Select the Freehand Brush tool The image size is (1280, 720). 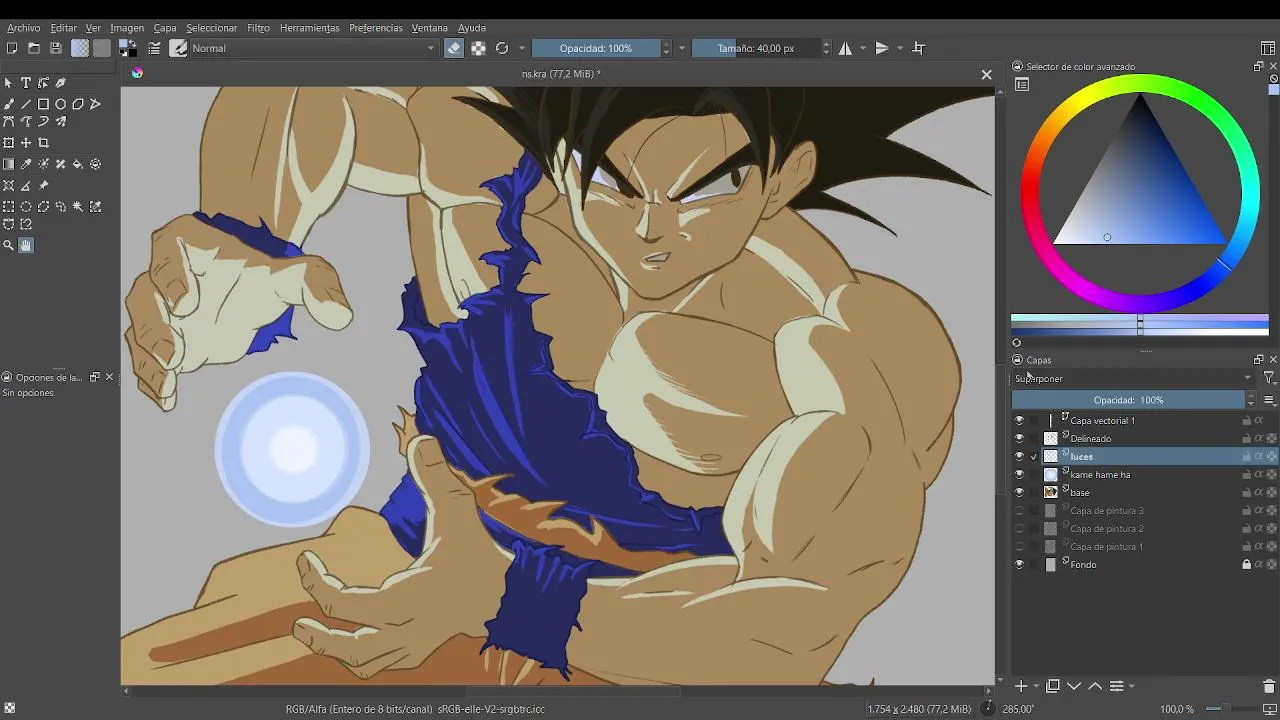tap(9, 104)
